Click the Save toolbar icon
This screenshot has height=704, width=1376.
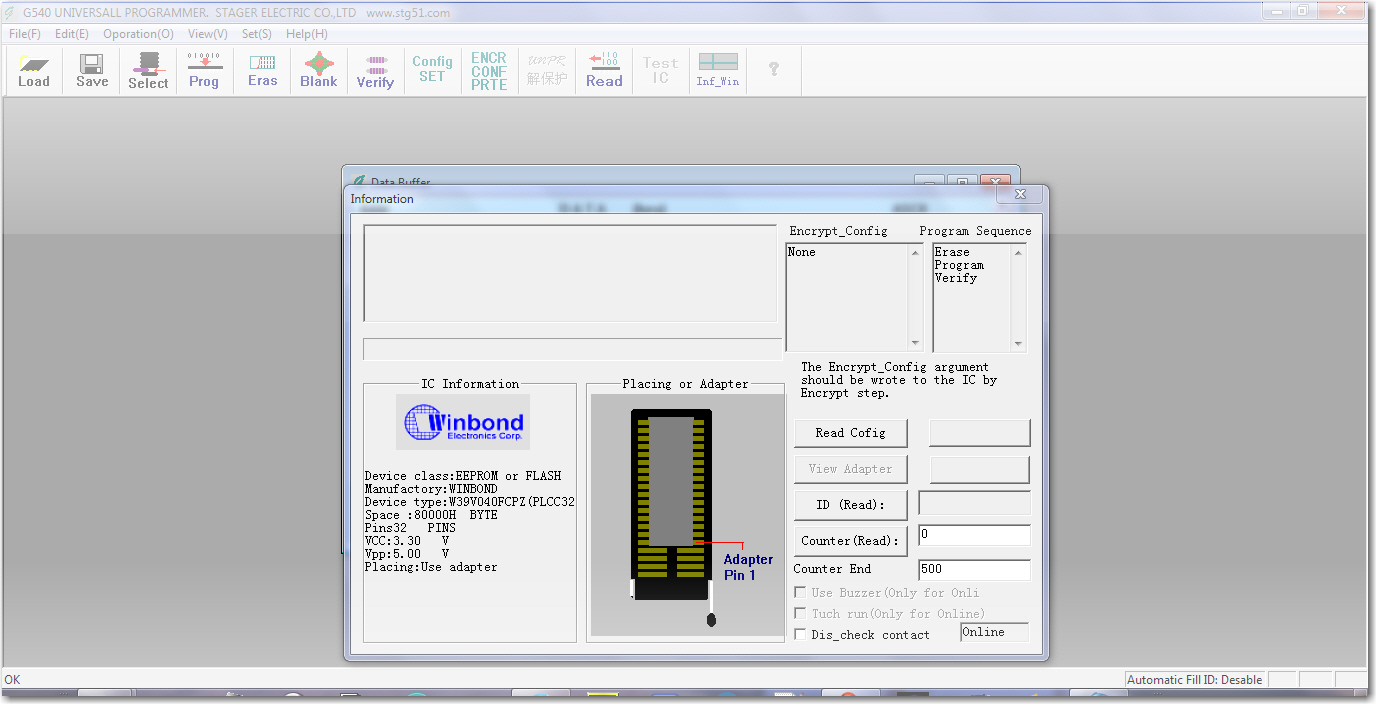point(92,71)
